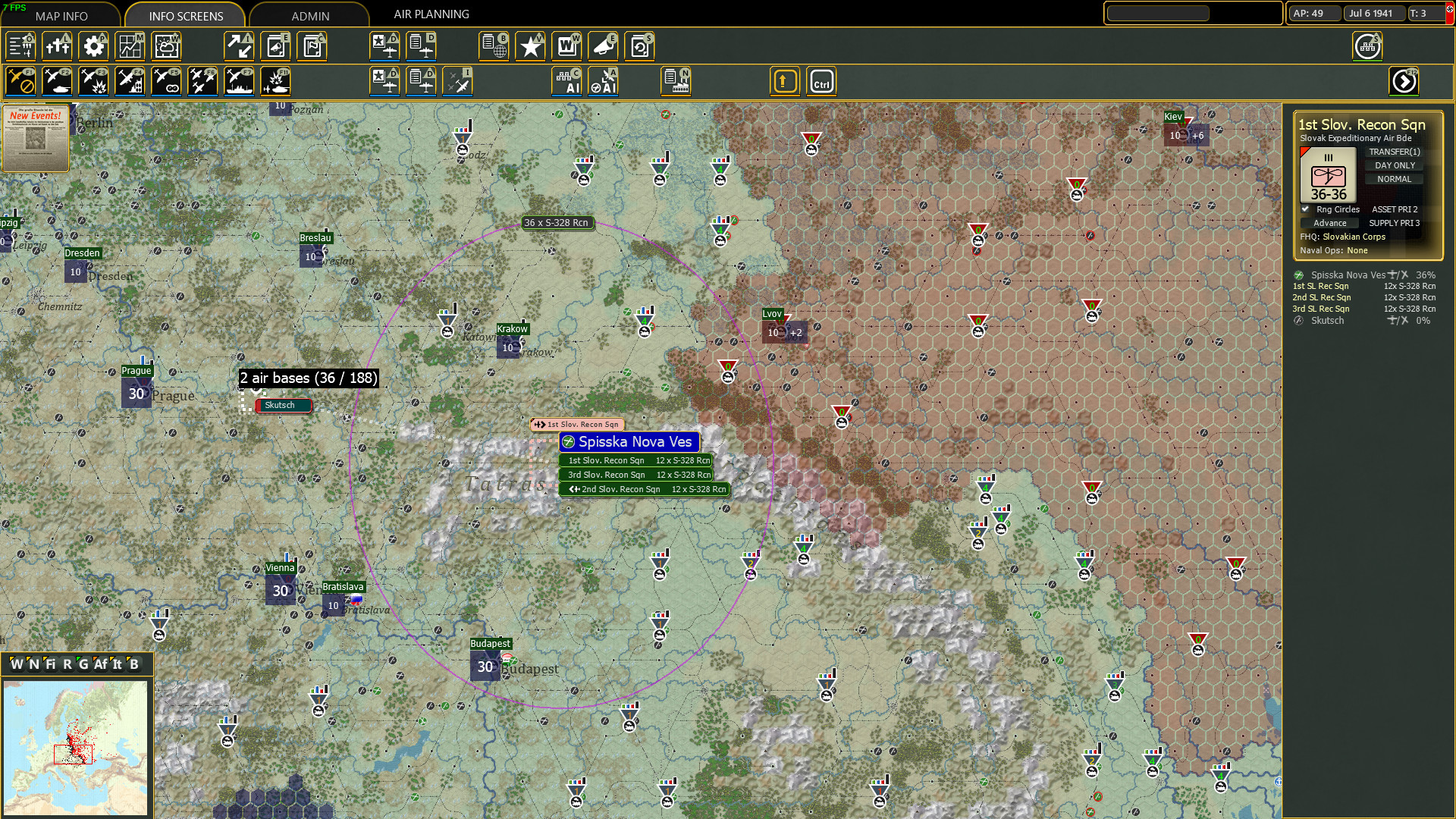Open the factory production N icon
1456x819 pixels.
676,81
